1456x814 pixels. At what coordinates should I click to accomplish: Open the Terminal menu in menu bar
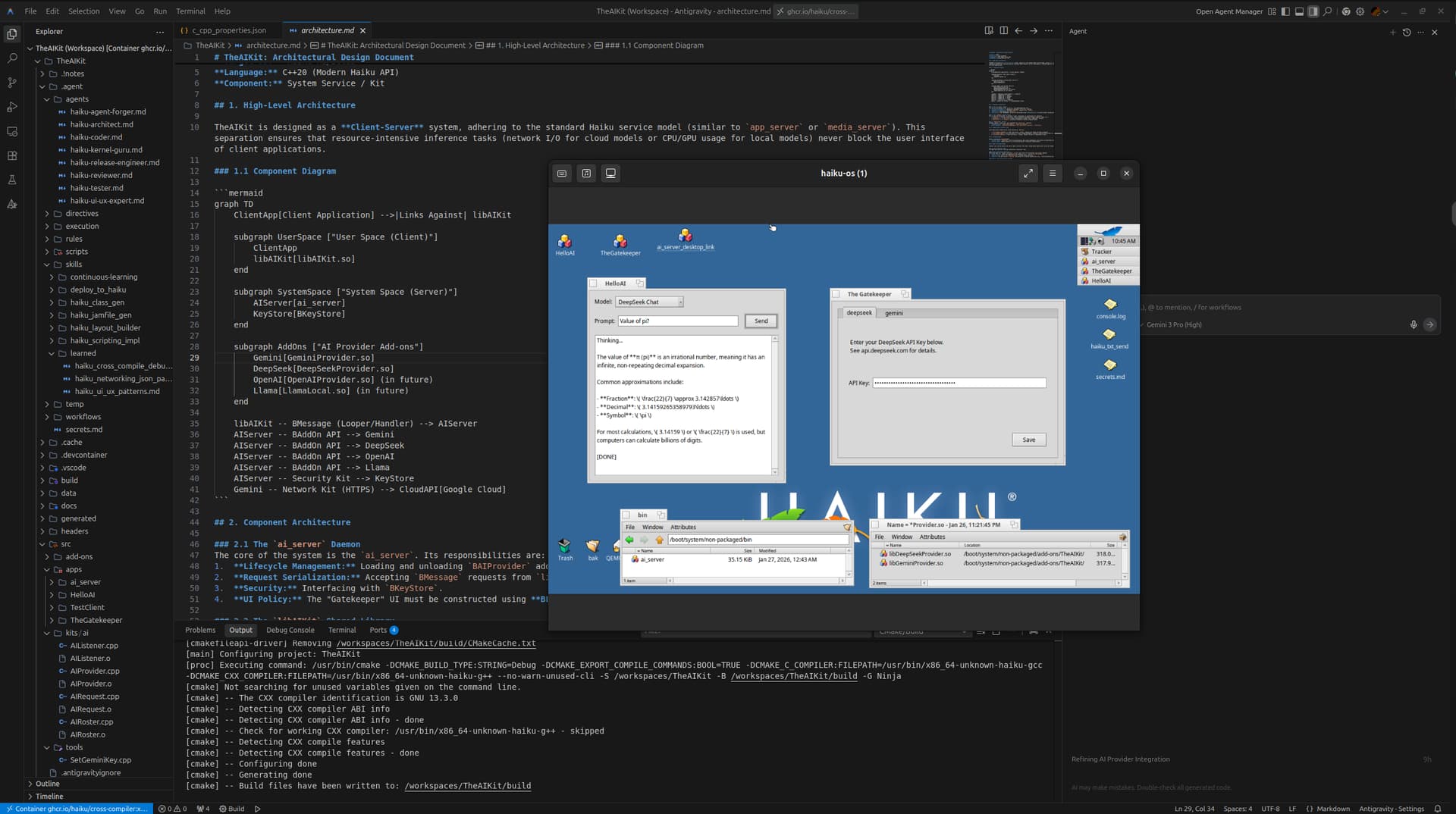coord(190,11)
